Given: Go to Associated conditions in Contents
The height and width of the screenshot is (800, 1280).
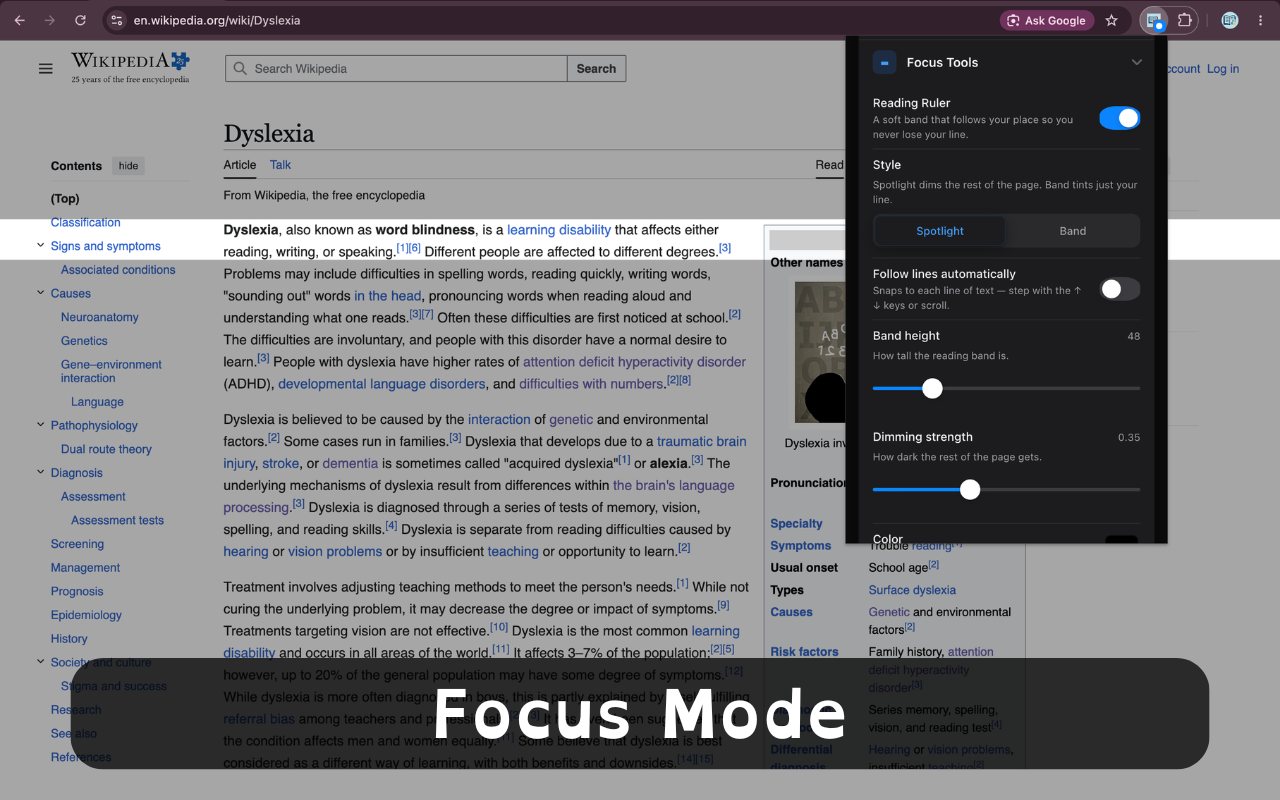Looking at the screenshot, I should point(118,270).
